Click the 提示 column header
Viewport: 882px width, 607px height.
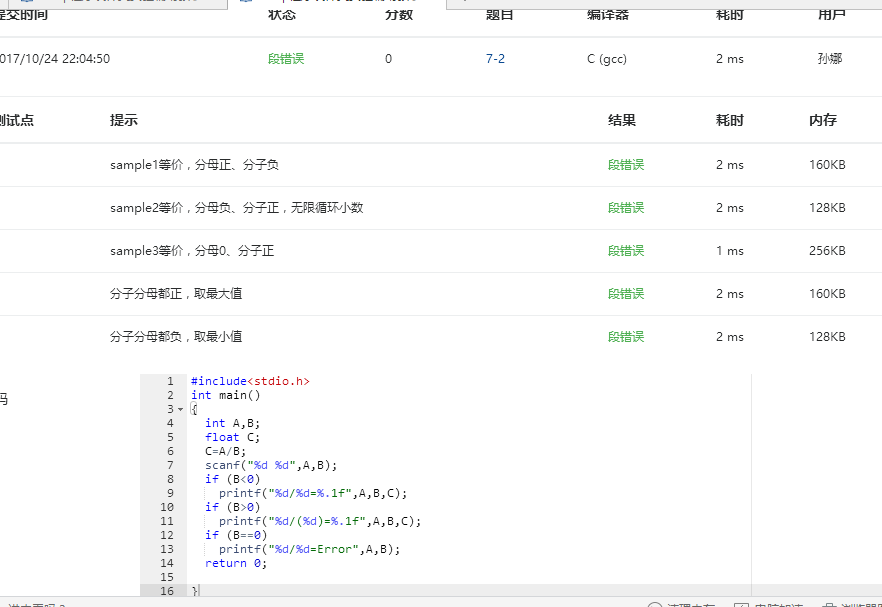124,120
